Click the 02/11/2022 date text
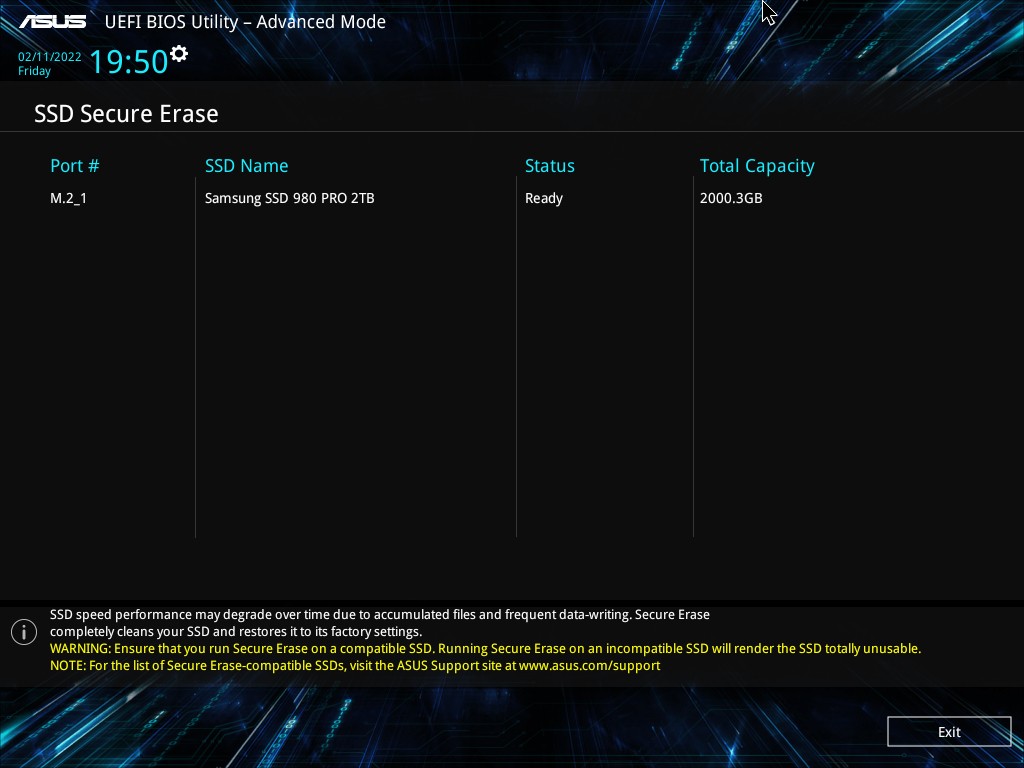 point(50,57)
